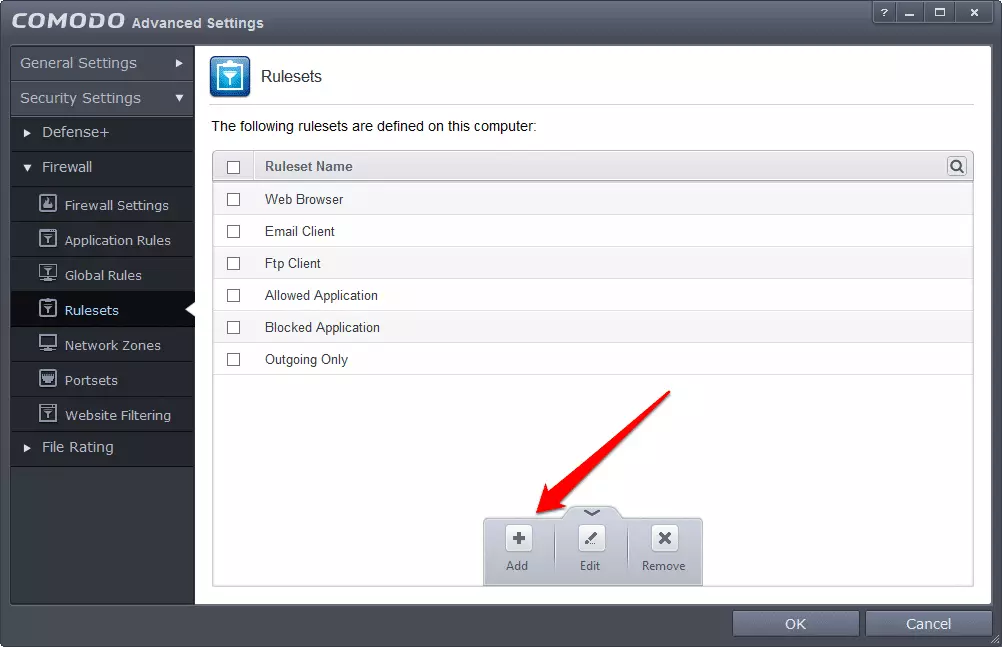Screen dimensions: 1002x647
Task: Open the ruleset search magnifier icon
Action: tap(957, 167)
